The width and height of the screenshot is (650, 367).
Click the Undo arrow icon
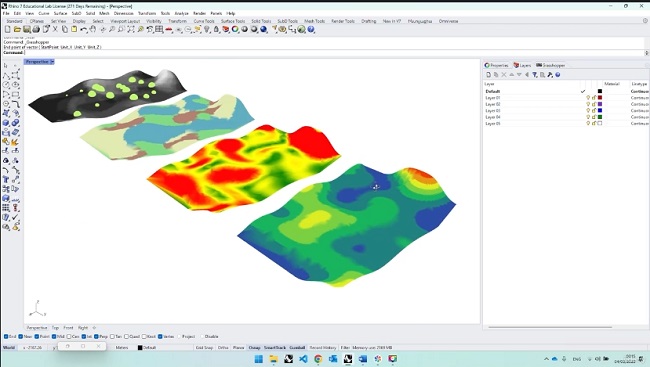(x=84, y=29)
